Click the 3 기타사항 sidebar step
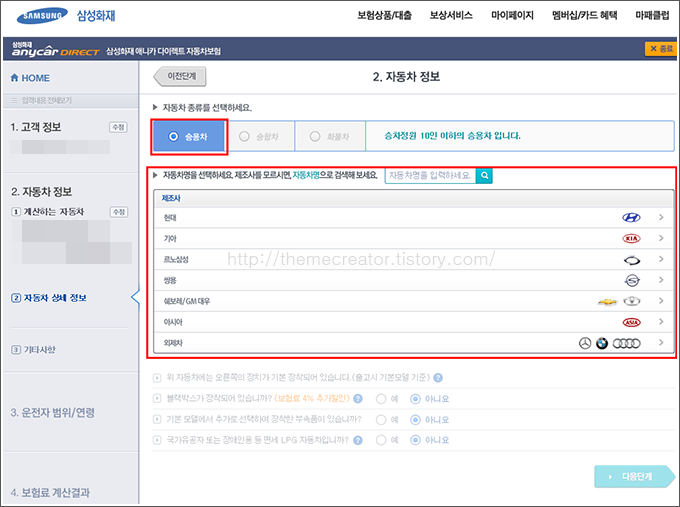Viewport: 680px width, 507px height. point(33,350)
